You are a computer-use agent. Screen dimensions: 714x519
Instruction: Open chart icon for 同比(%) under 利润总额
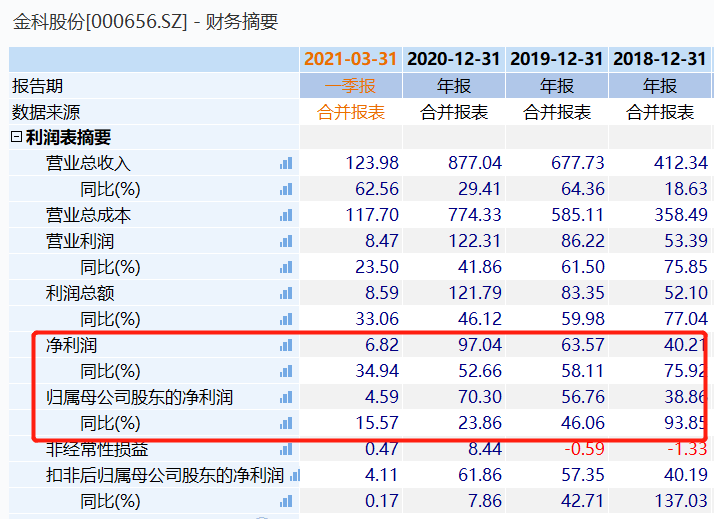coord(286,319)
